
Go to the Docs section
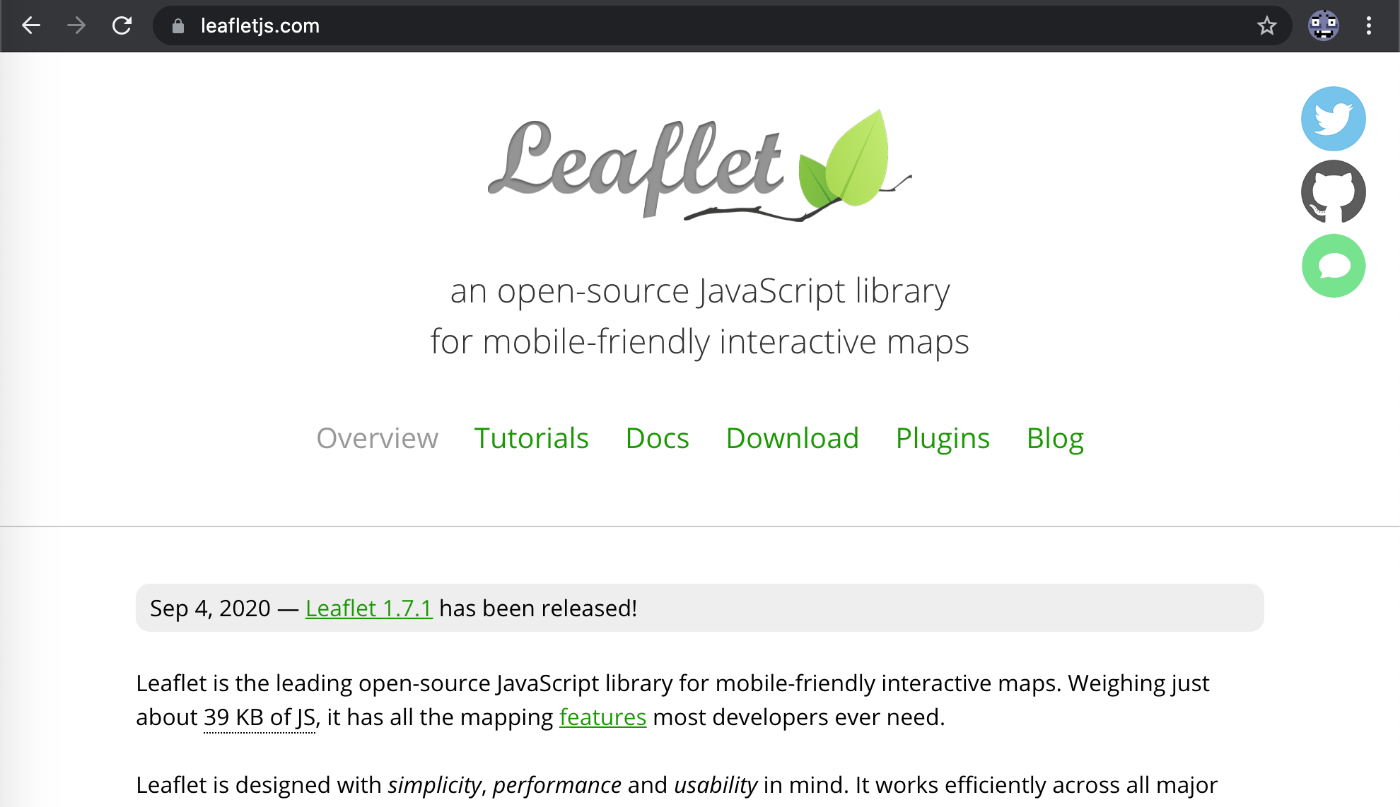[657, 438]
